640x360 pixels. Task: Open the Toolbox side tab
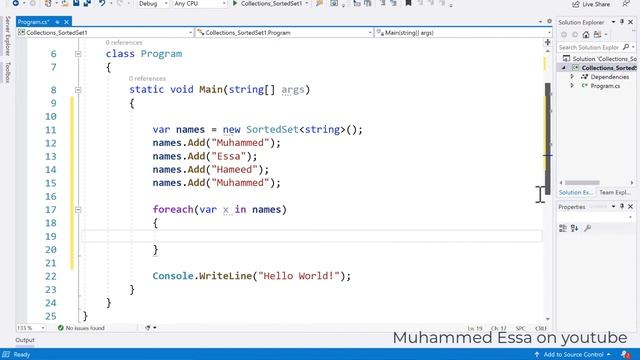pyautogui.click(x=7, y=72)
